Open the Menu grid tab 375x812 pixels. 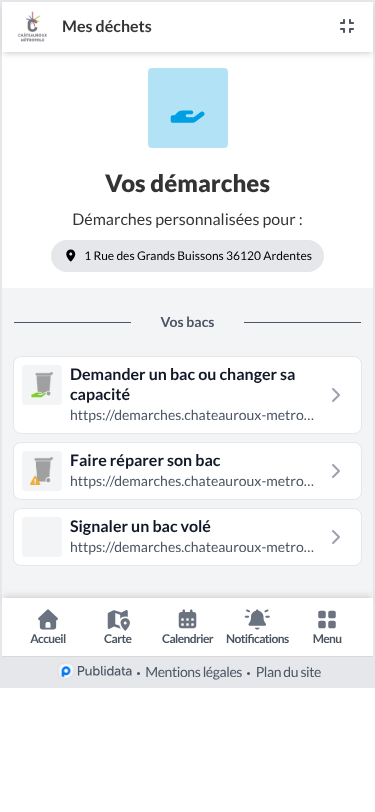pos(327,627)
